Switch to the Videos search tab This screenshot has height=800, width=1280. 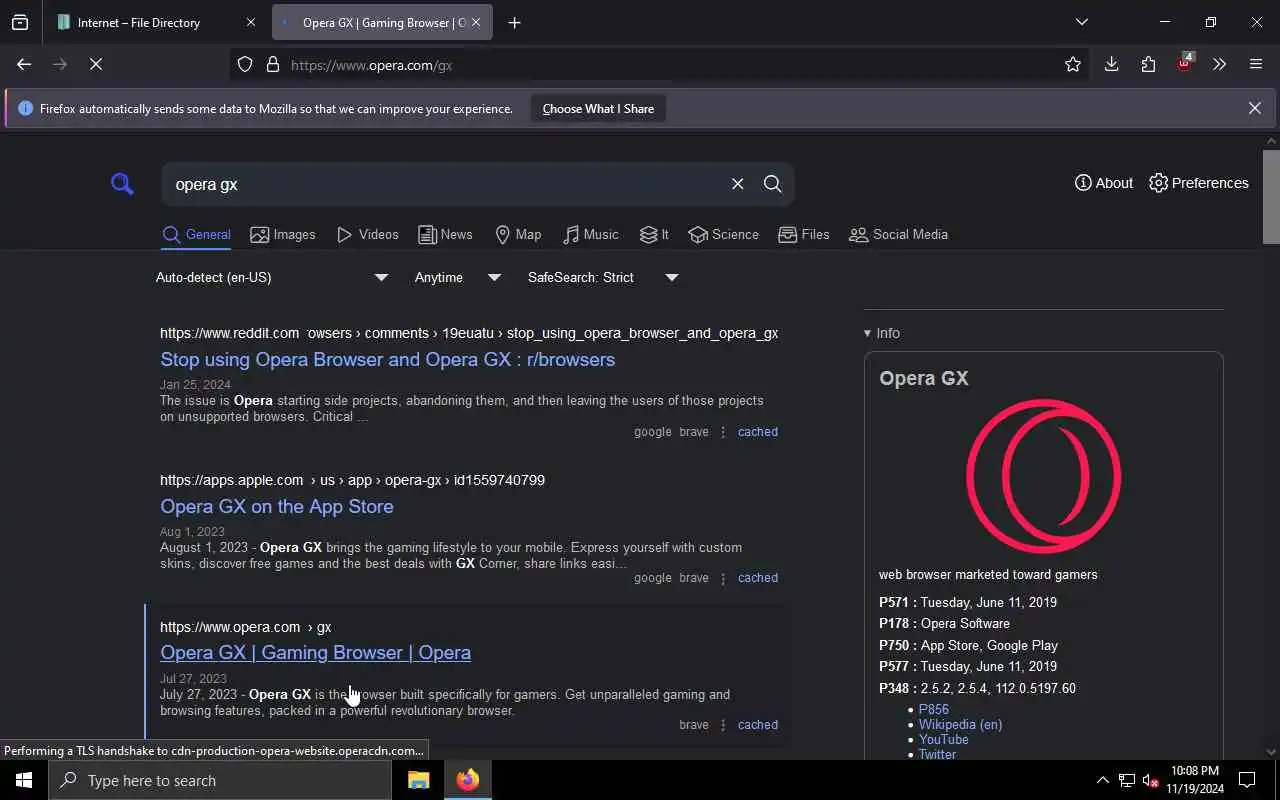[368, 235]
